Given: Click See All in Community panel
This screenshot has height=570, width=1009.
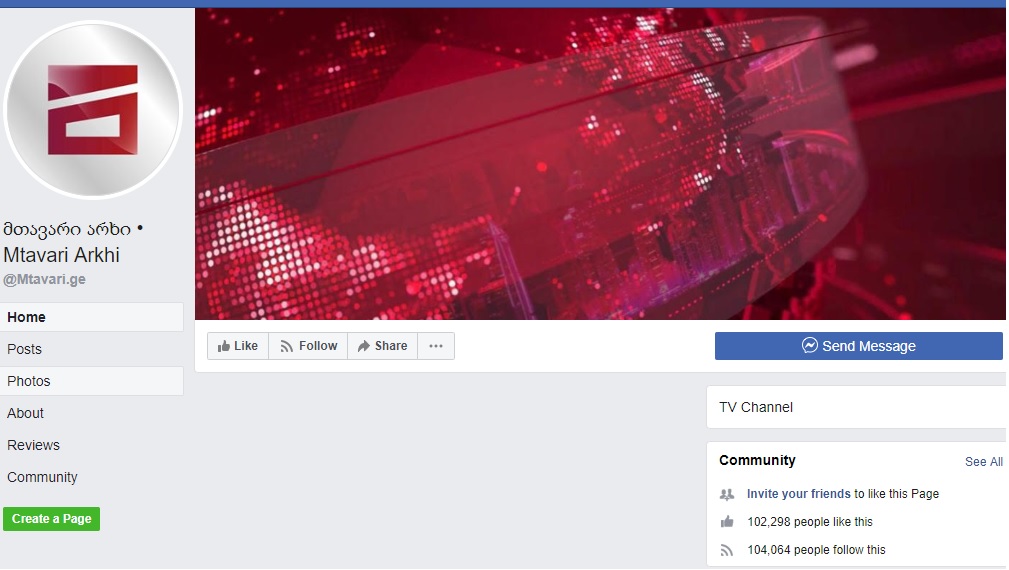Looking at the screenshot, I should (983, 462).
